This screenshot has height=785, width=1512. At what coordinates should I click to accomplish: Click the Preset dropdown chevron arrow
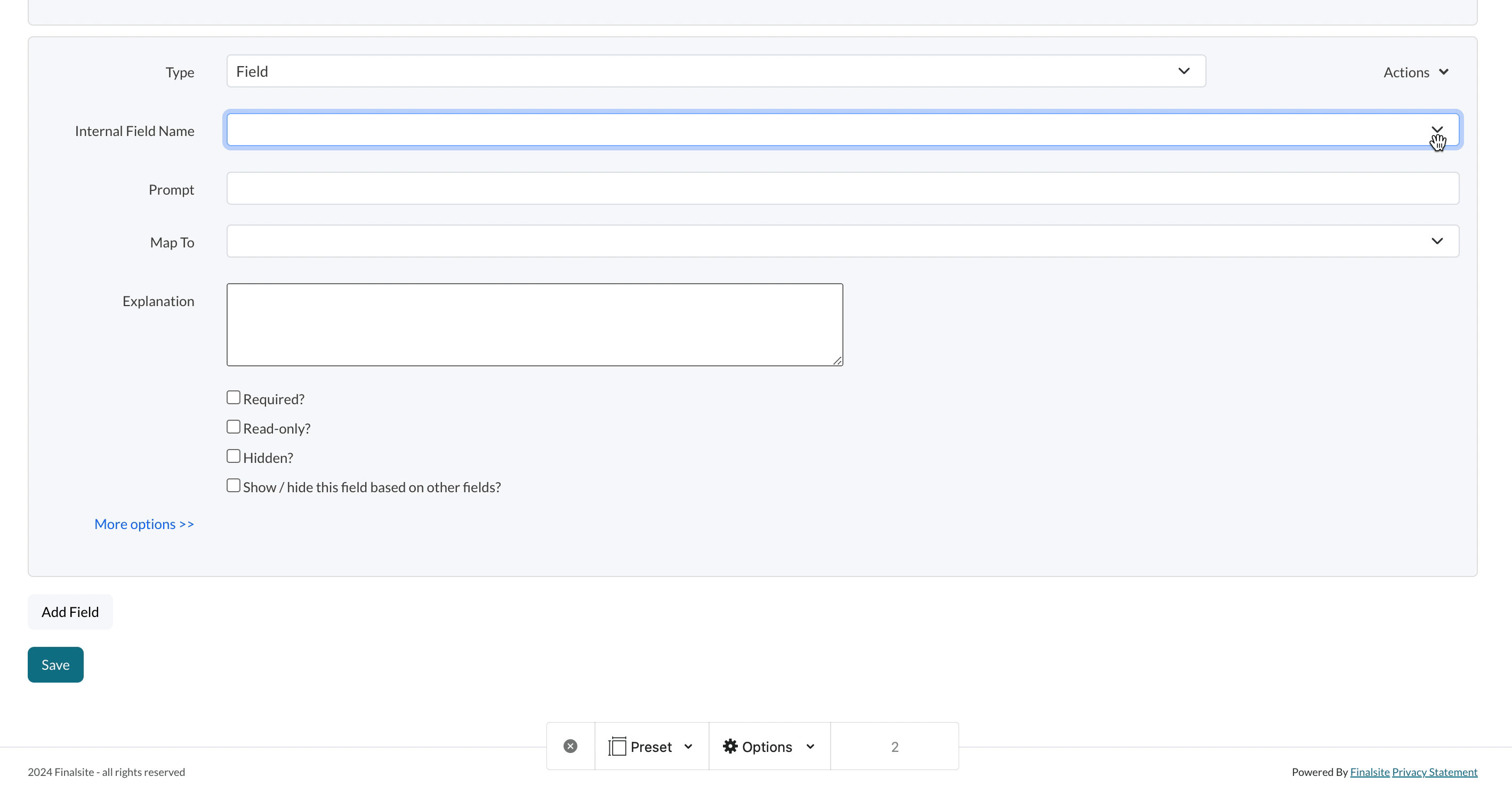[x=688, y=746]
